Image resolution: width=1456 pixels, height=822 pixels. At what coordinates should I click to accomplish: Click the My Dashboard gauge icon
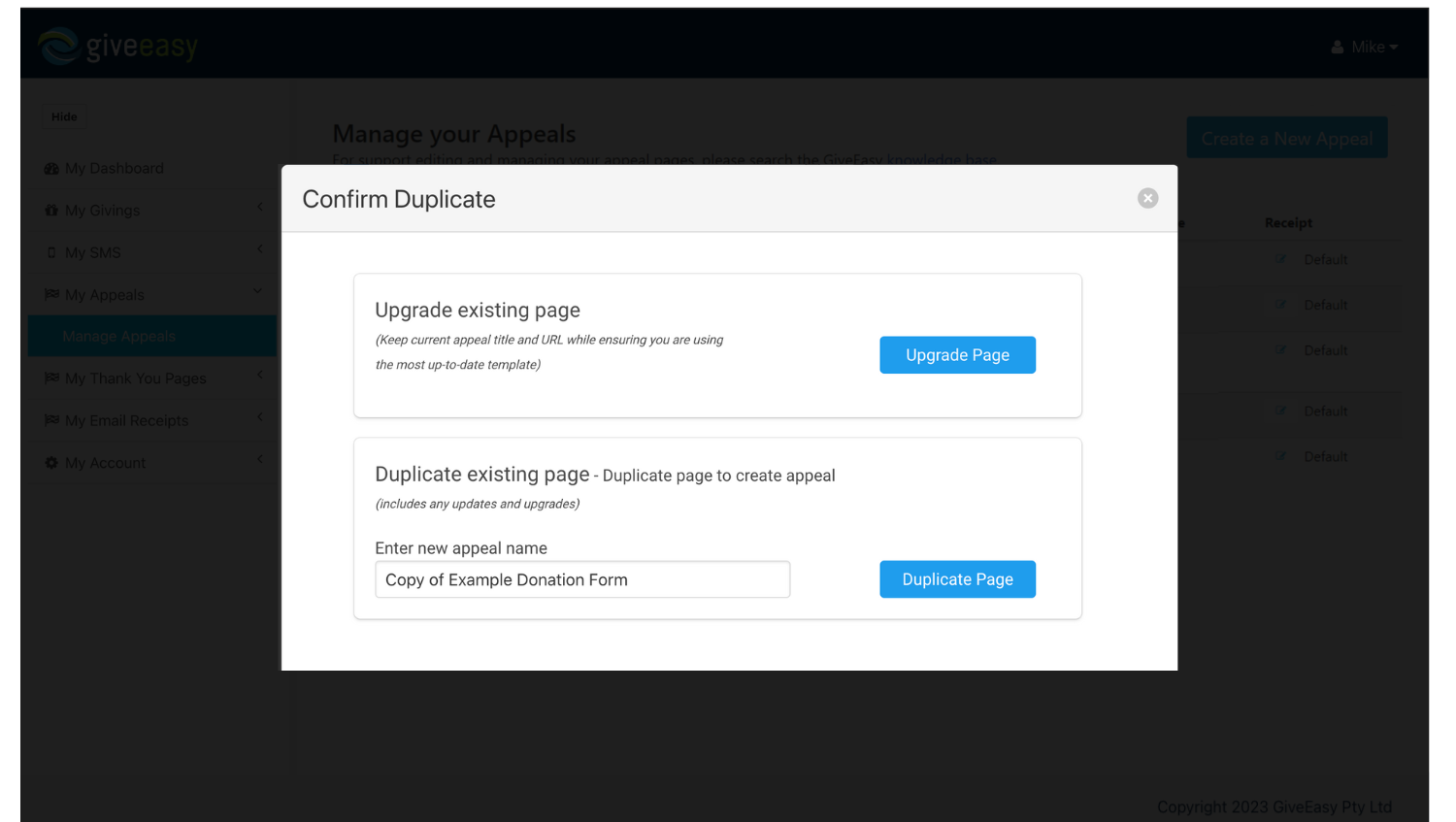coord(50,168)
